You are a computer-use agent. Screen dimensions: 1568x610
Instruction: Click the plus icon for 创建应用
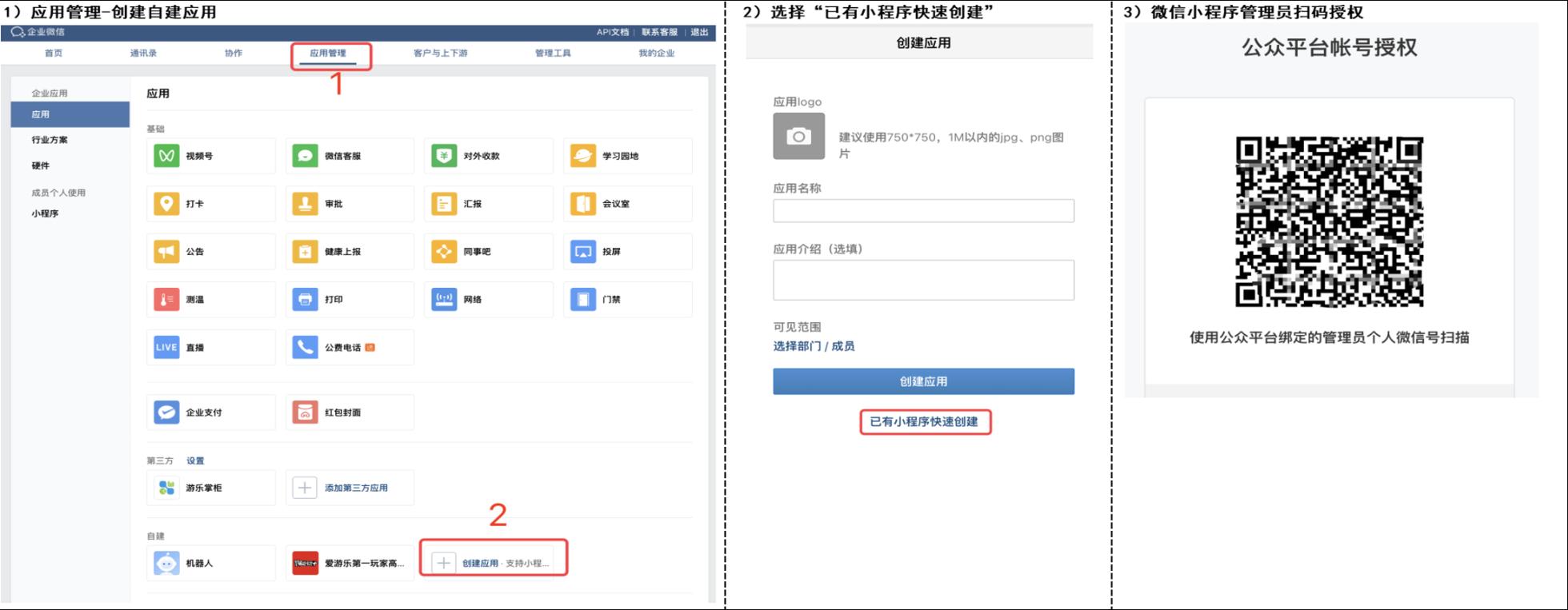(x=443, y=563)
